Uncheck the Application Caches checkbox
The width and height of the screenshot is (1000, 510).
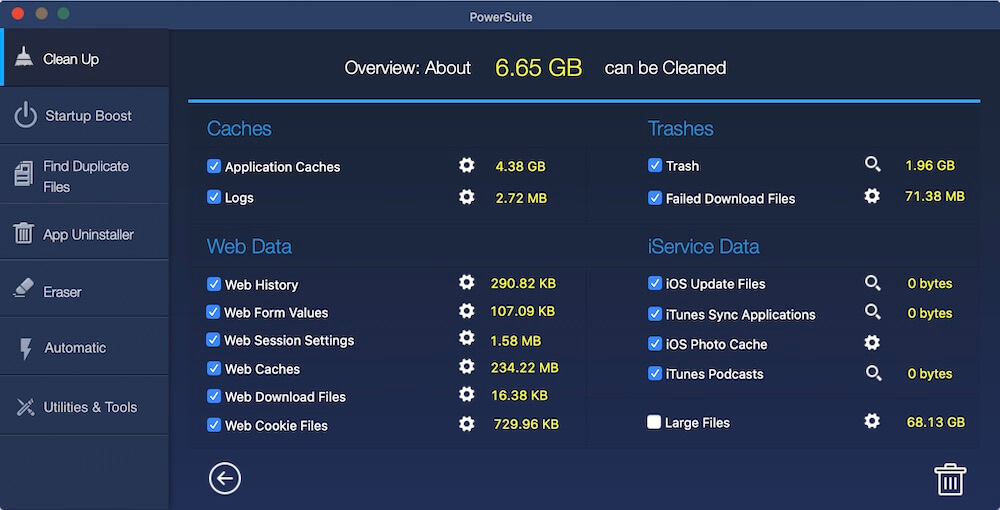pyautogui.click(x=214, y=166)
